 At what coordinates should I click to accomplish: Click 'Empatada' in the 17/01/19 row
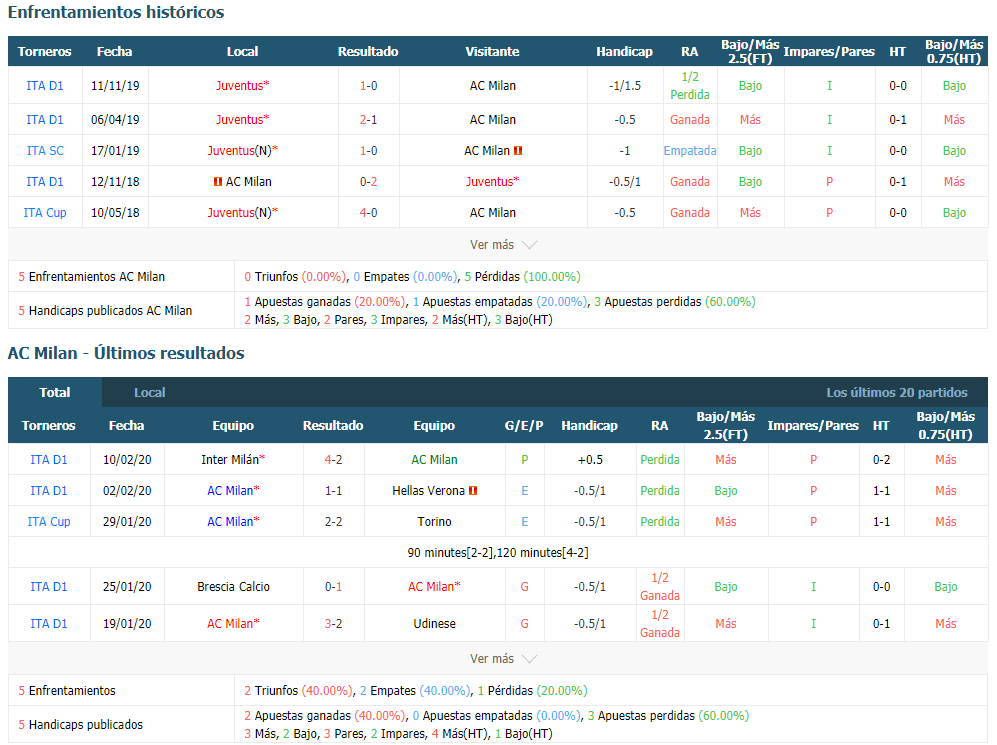coord(690,151)
